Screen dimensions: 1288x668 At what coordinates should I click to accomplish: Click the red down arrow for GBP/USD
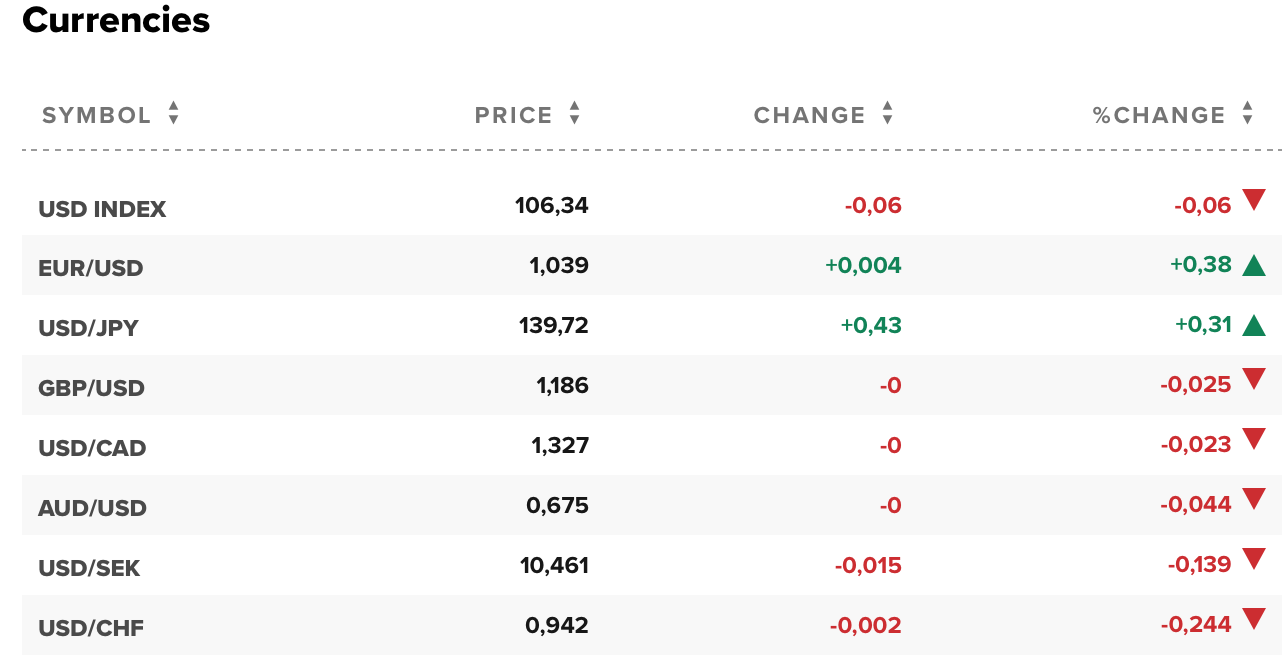click(x=1254, y=379)
